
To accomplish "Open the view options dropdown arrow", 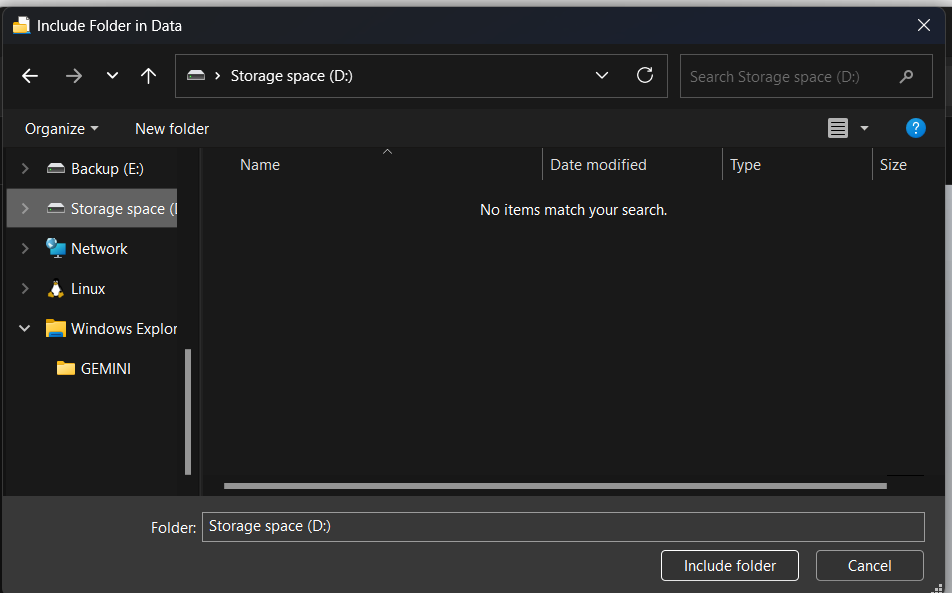I will 864,128.
